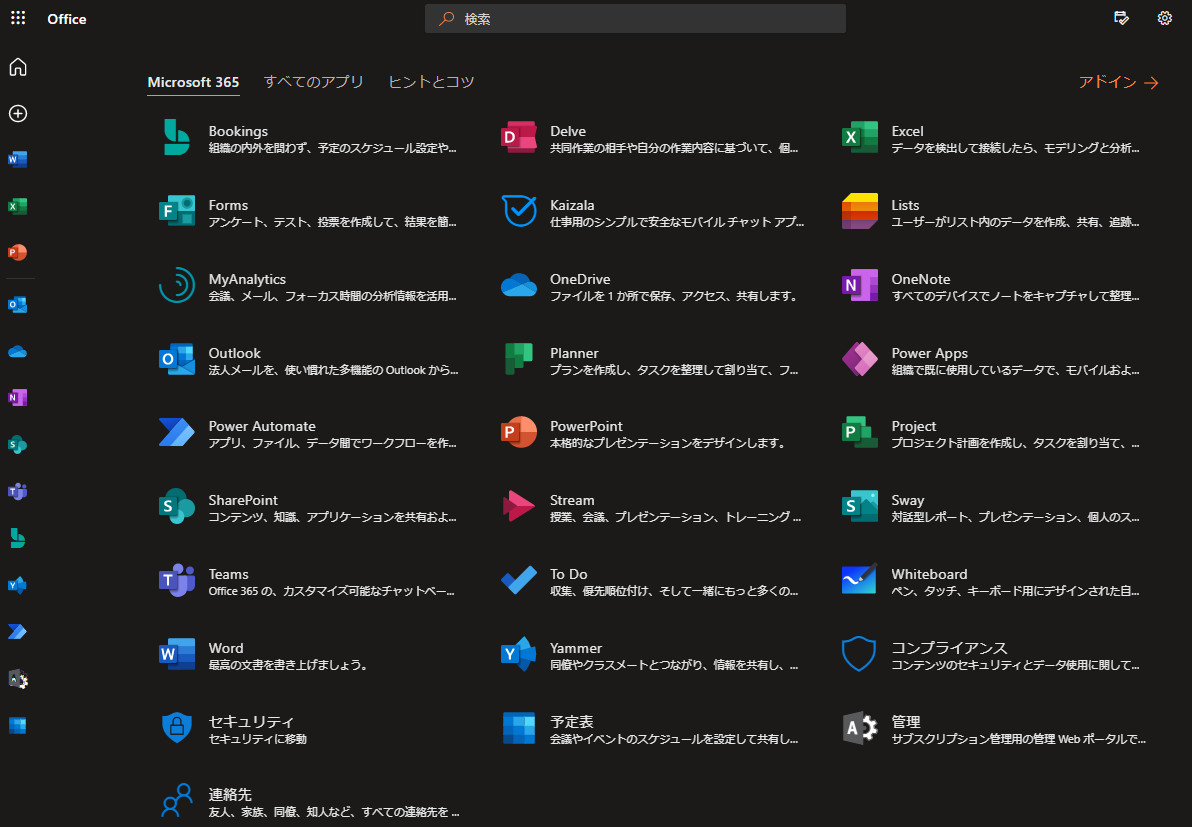Launch Word from the left sidebar
The width and height of the screenshot is (1192, 827).
coord(17,160)
